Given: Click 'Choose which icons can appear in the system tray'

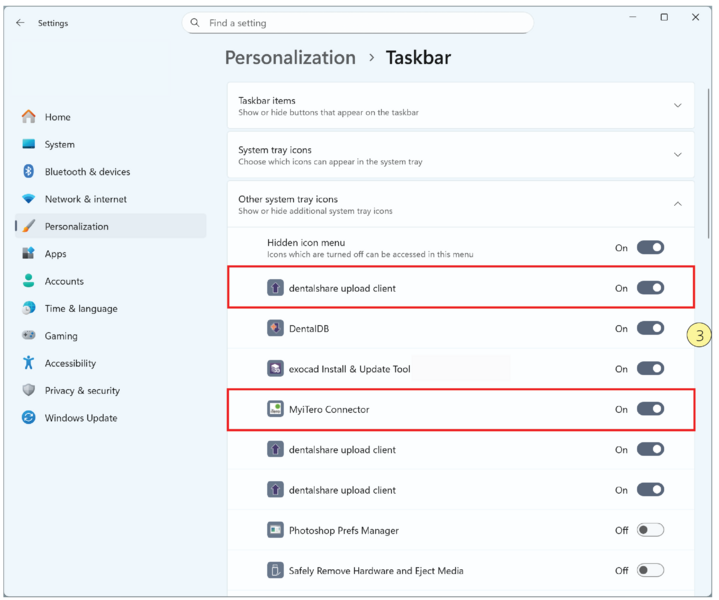Looking at the screenshot, I should click(x=330, y=161).
